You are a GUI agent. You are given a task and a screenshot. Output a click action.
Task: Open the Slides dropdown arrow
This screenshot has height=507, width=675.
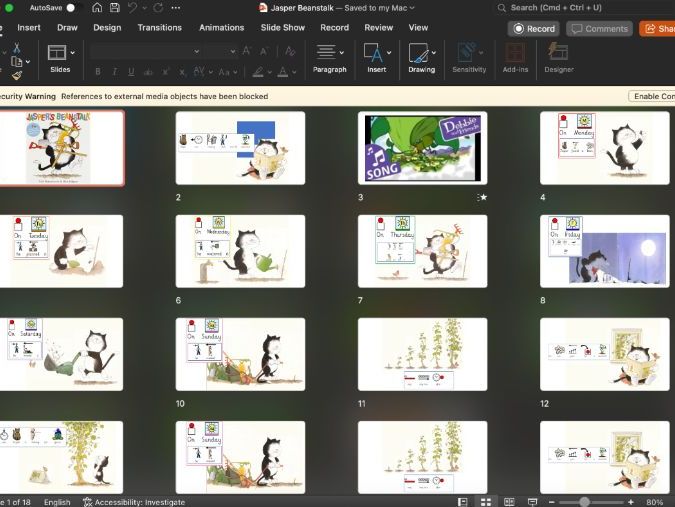pos(72,53)
